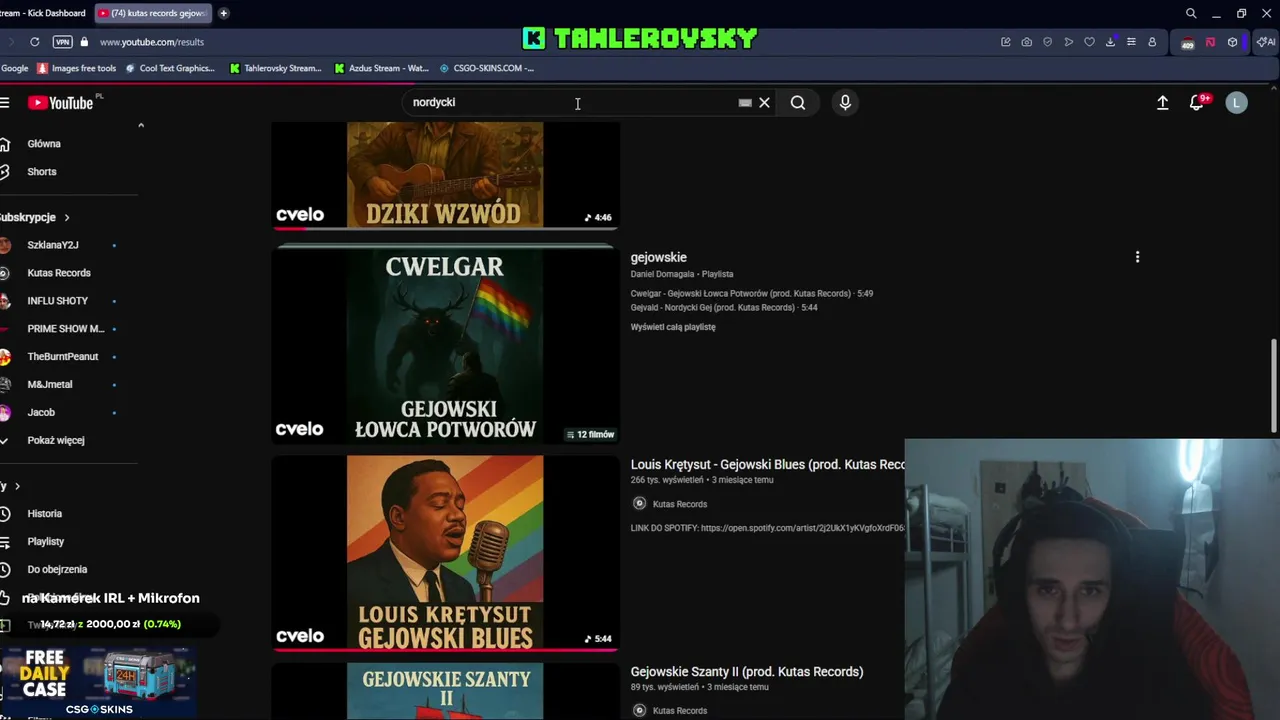Open the Gejowski Łowca Potworów playlist thumbnail
1280x720 pixels.
[x=445, y=347]
